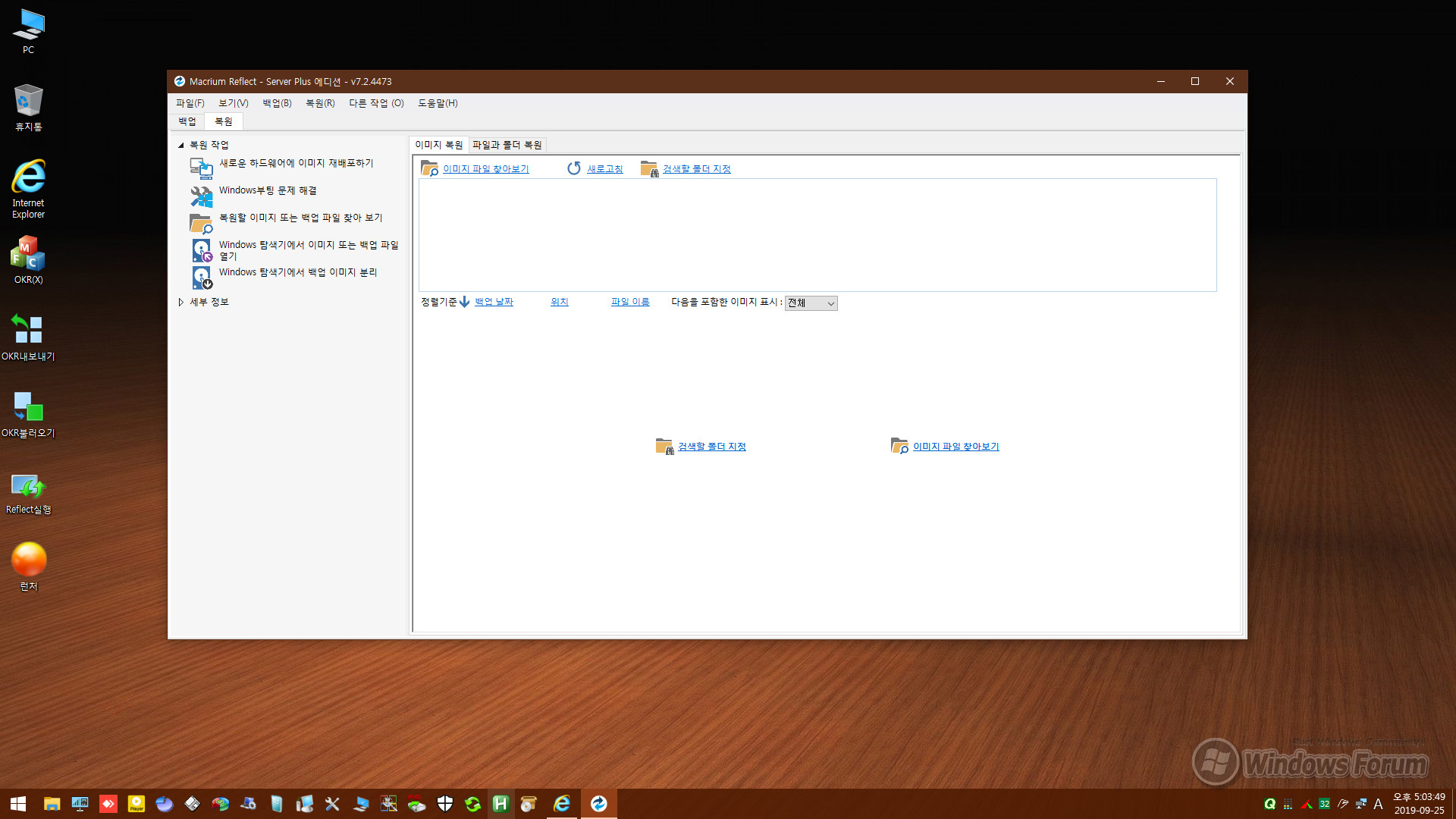The height and width of the screenshot is (819, 1456).
Task: Open the 도움말(H) menu
Action: [x=438, y=103]
